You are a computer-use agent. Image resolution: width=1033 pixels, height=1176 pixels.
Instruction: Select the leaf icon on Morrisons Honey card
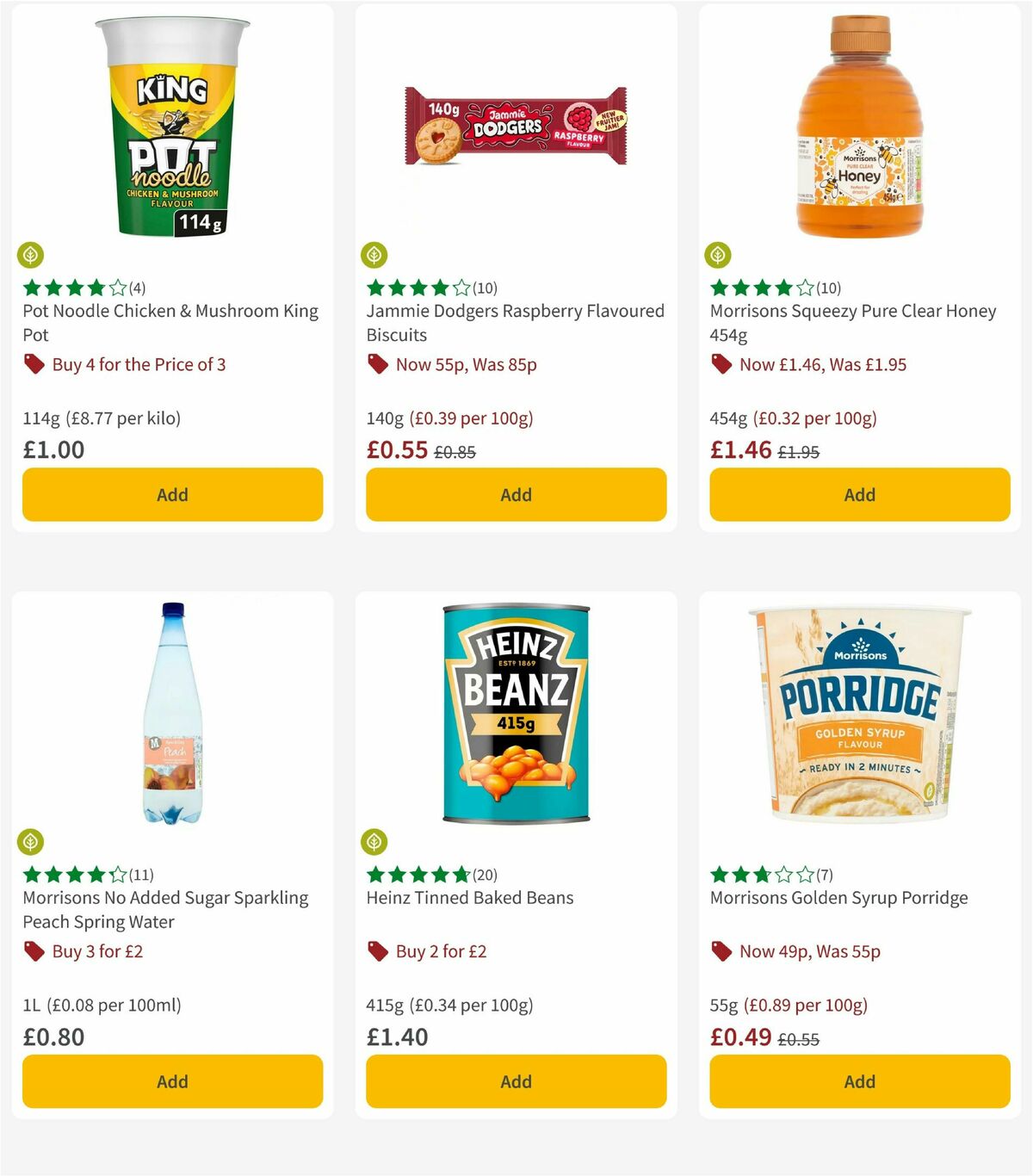[719, 254]
